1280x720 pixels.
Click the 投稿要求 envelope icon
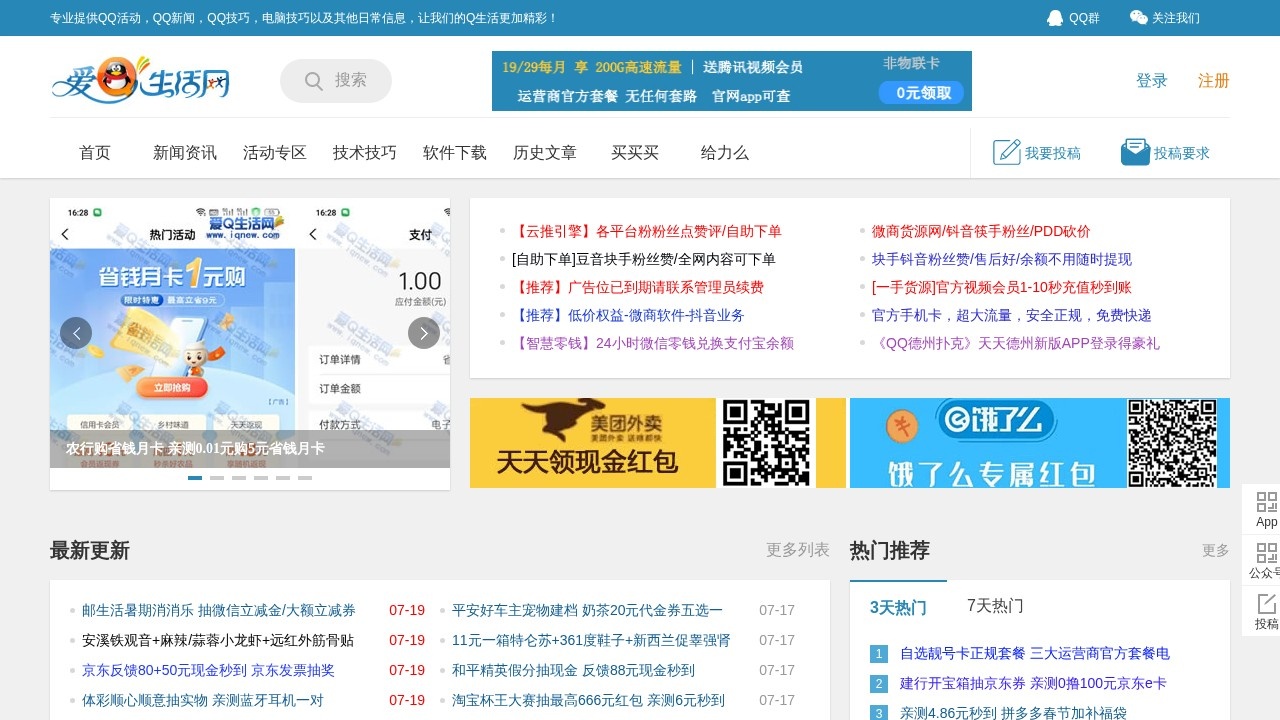click(x=1135, y=152)
